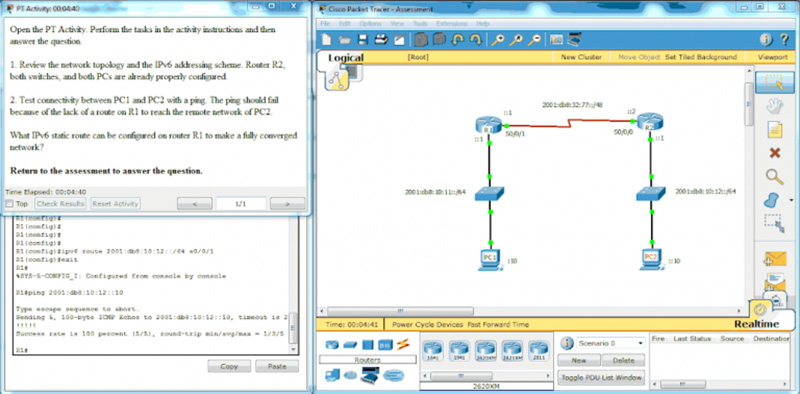Choose the Draw Polygon tool

pos(771,200)
